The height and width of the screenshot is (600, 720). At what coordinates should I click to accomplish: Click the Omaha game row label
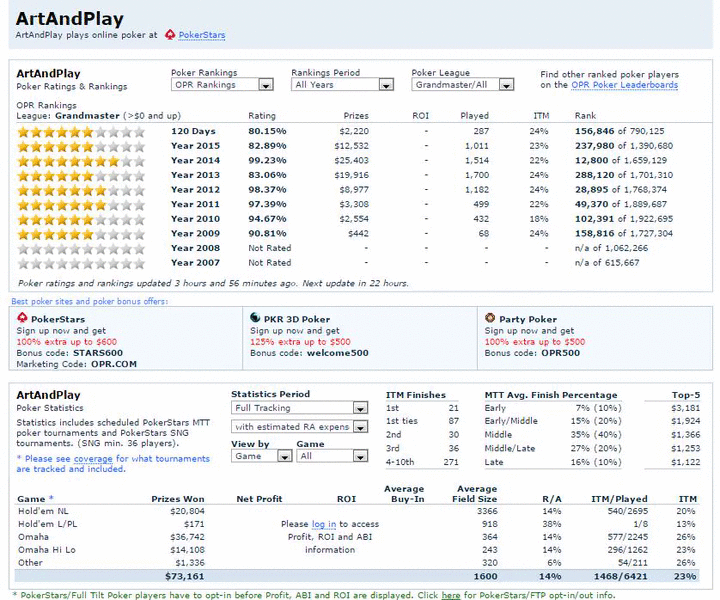33,537
